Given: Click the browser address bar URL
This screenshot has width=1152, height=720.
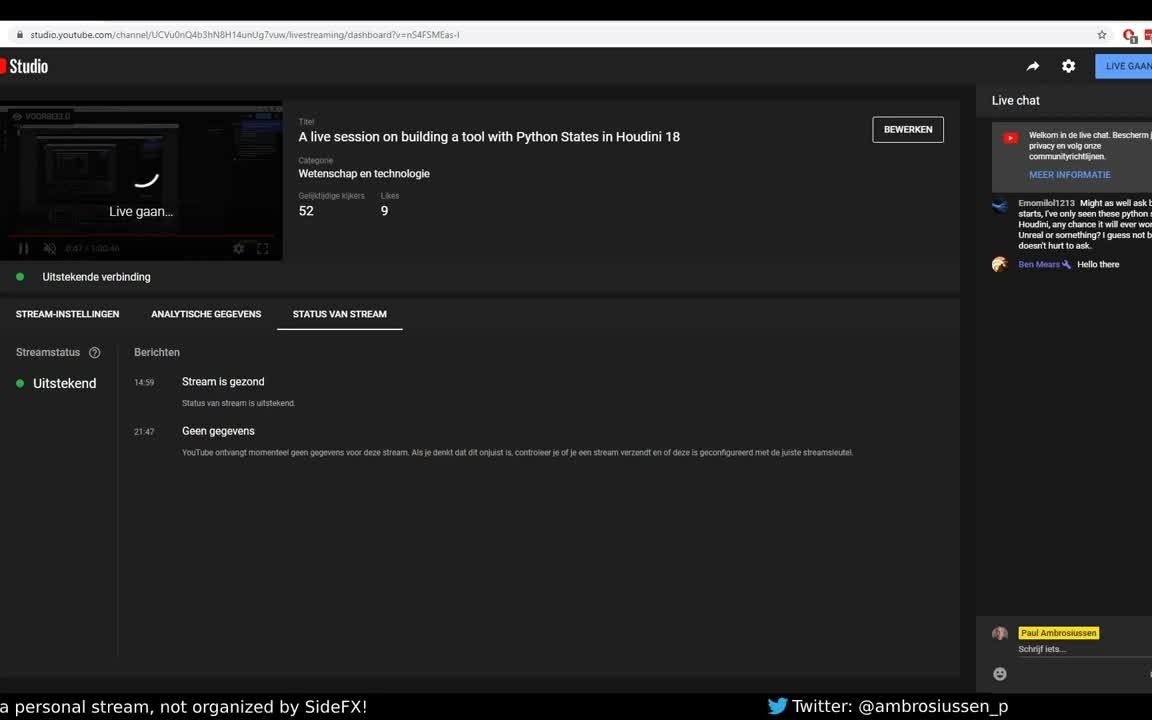Looking at the screenshot, I should pos(245,35).
